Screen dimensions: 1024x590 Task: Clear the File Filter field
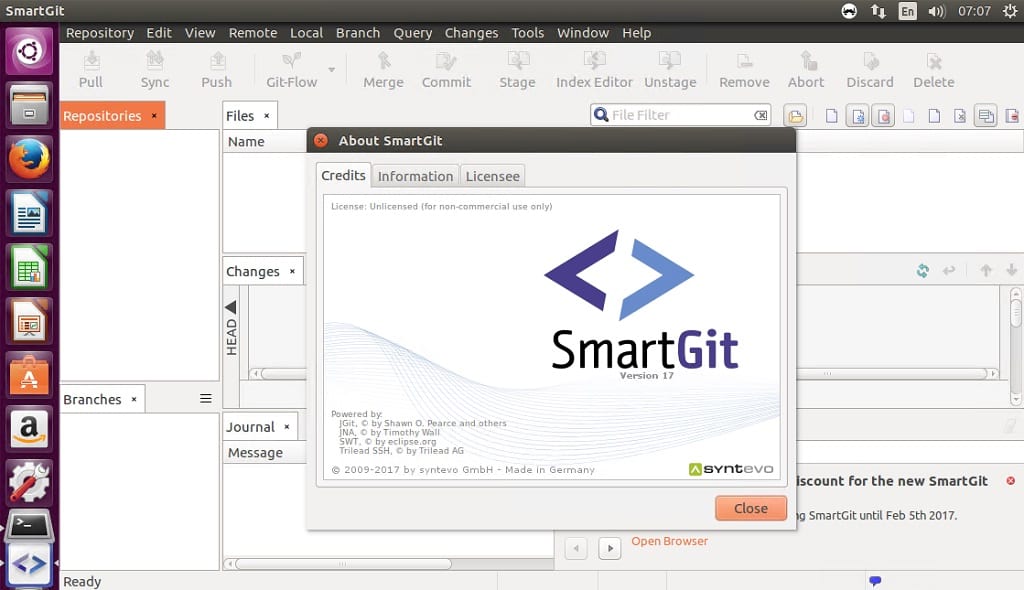point(761,115)
